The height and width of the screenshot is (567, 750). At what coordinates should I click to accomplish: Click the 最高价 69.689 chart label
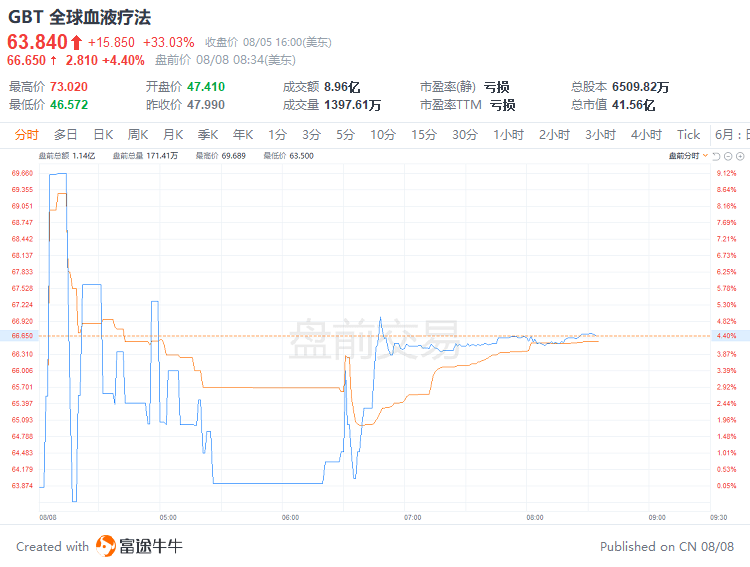point(221,156)
